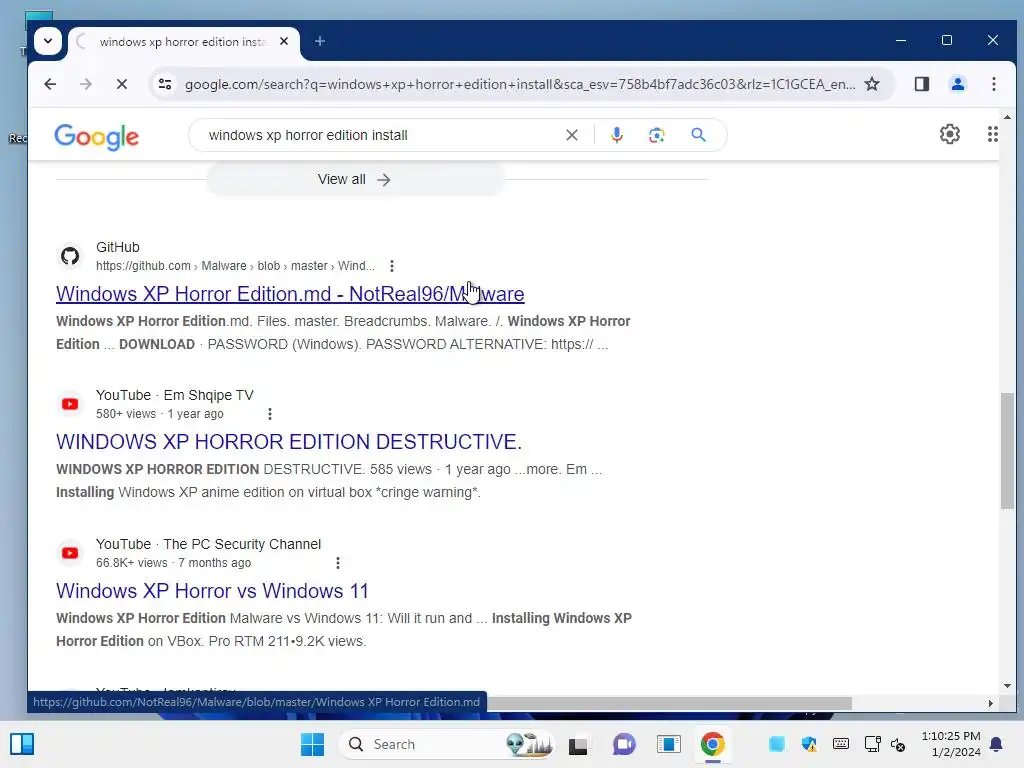Image resolution: width=1024 pixels, height=768 pixels.
Task: Open options for Em Shqipe TV result
Action: click(270, 414)
